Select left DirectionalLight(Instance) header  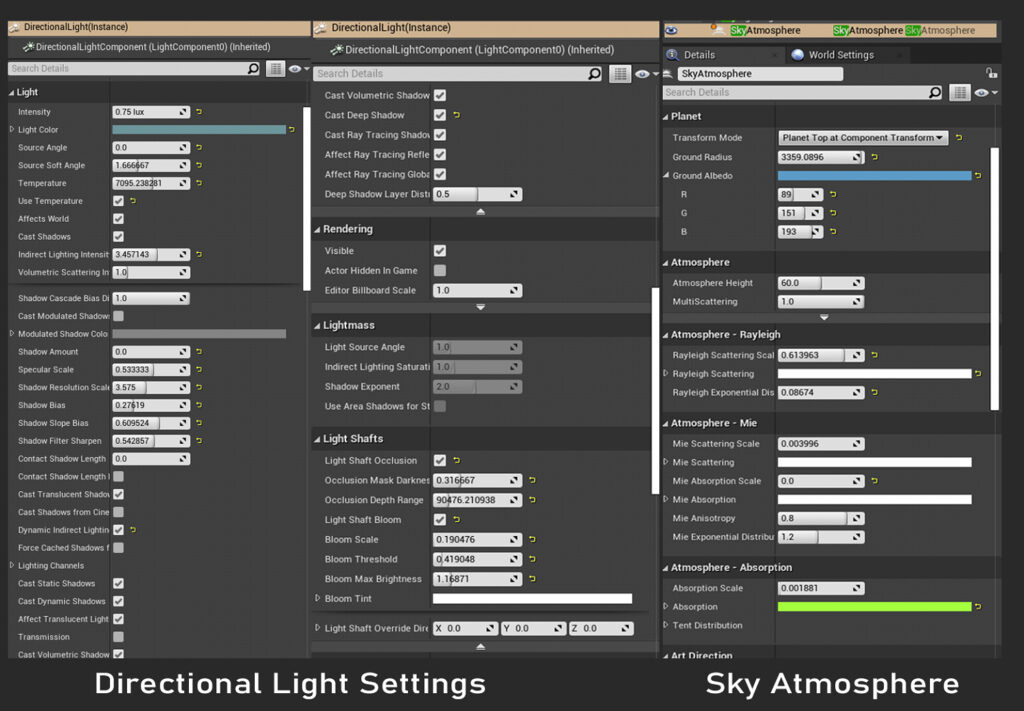click(x=159, y=27)
